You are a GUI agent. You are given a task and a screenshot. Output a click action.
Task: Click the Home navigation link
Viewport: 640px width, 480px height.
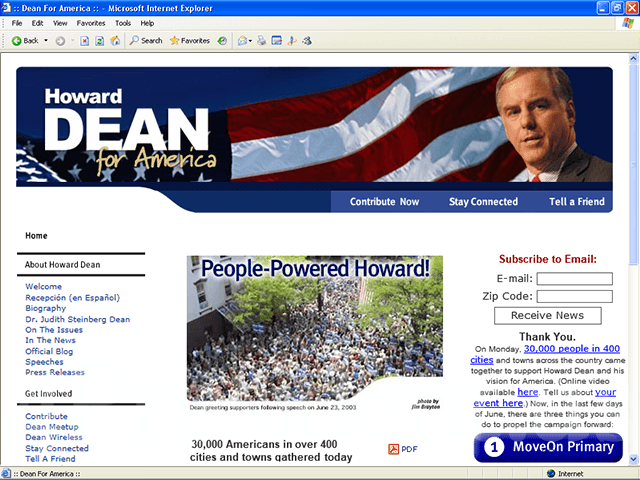point(36,236)
